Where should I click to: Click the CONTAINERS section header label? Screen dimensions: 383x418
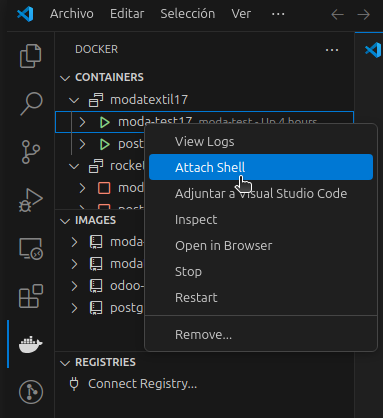pyautogui.click(x=109, y=77)
